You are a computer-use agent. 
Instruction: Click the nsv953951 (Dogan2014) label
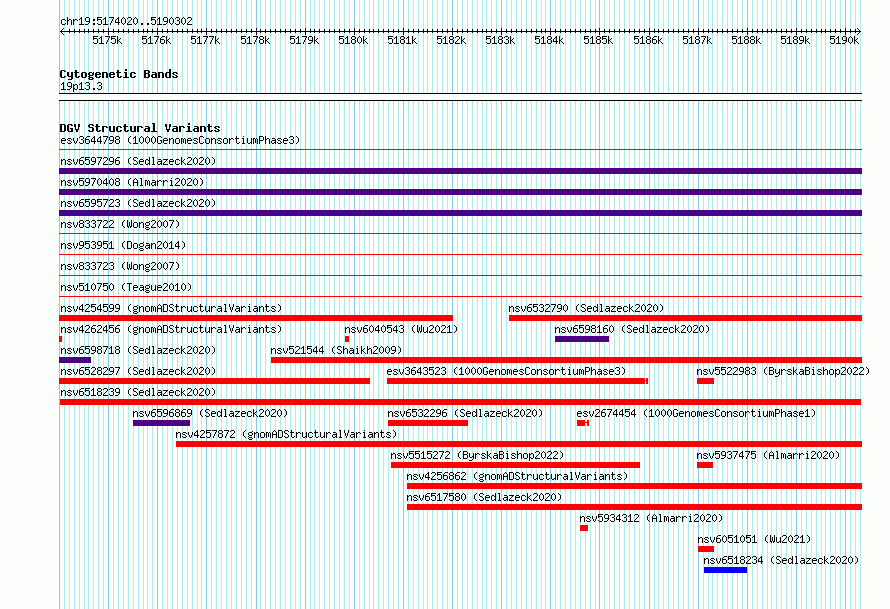click(x=123, y=245)
